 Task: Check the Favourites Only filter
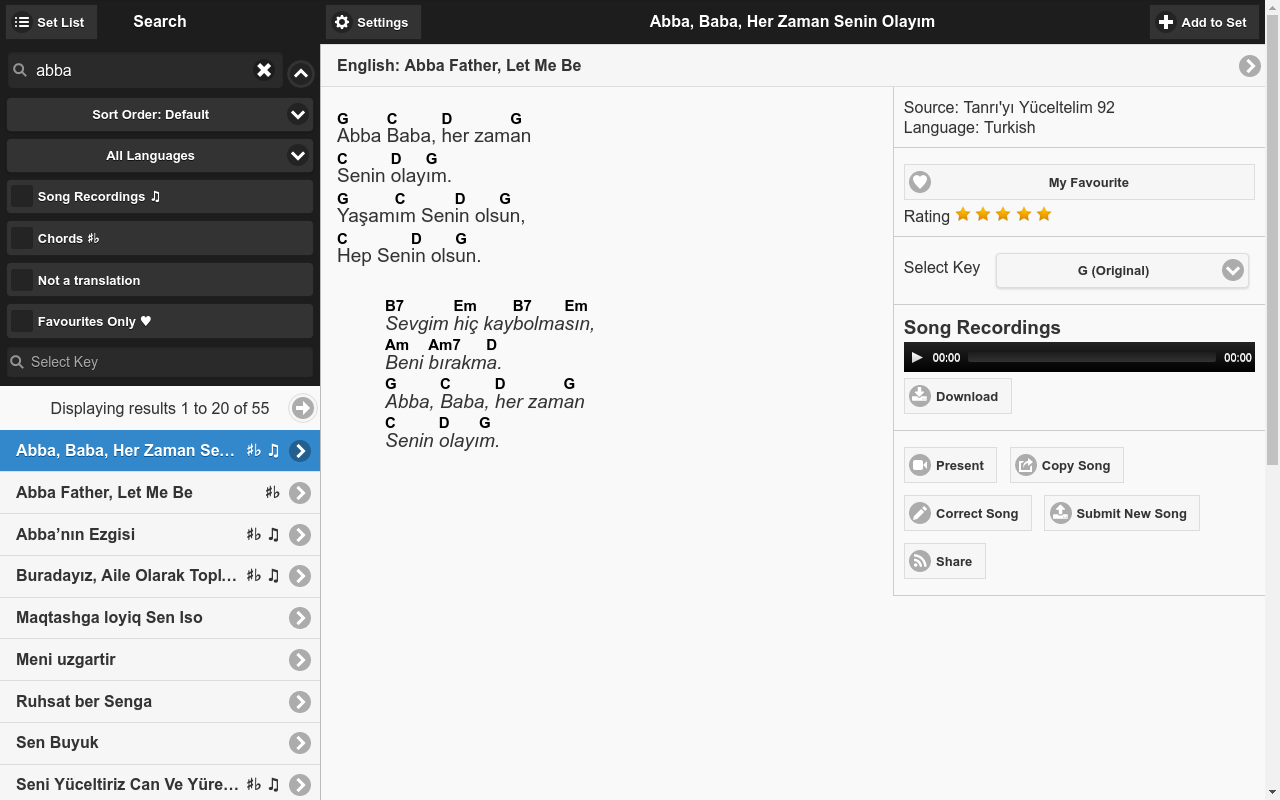coord(22,321)
